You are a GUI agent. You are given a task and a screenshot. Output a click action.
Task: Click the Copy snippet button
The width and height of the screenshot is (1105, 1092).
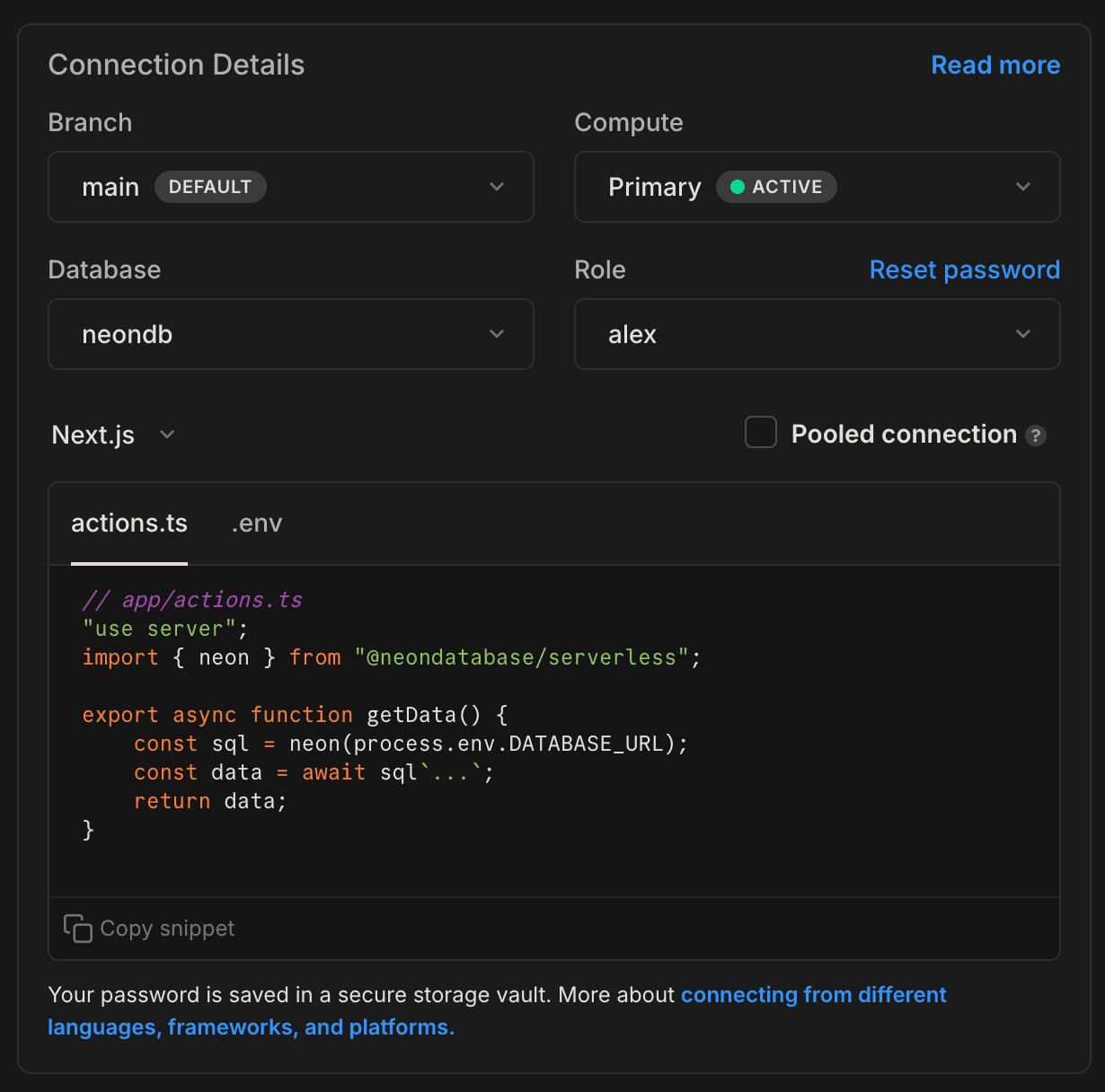[148, 928]
